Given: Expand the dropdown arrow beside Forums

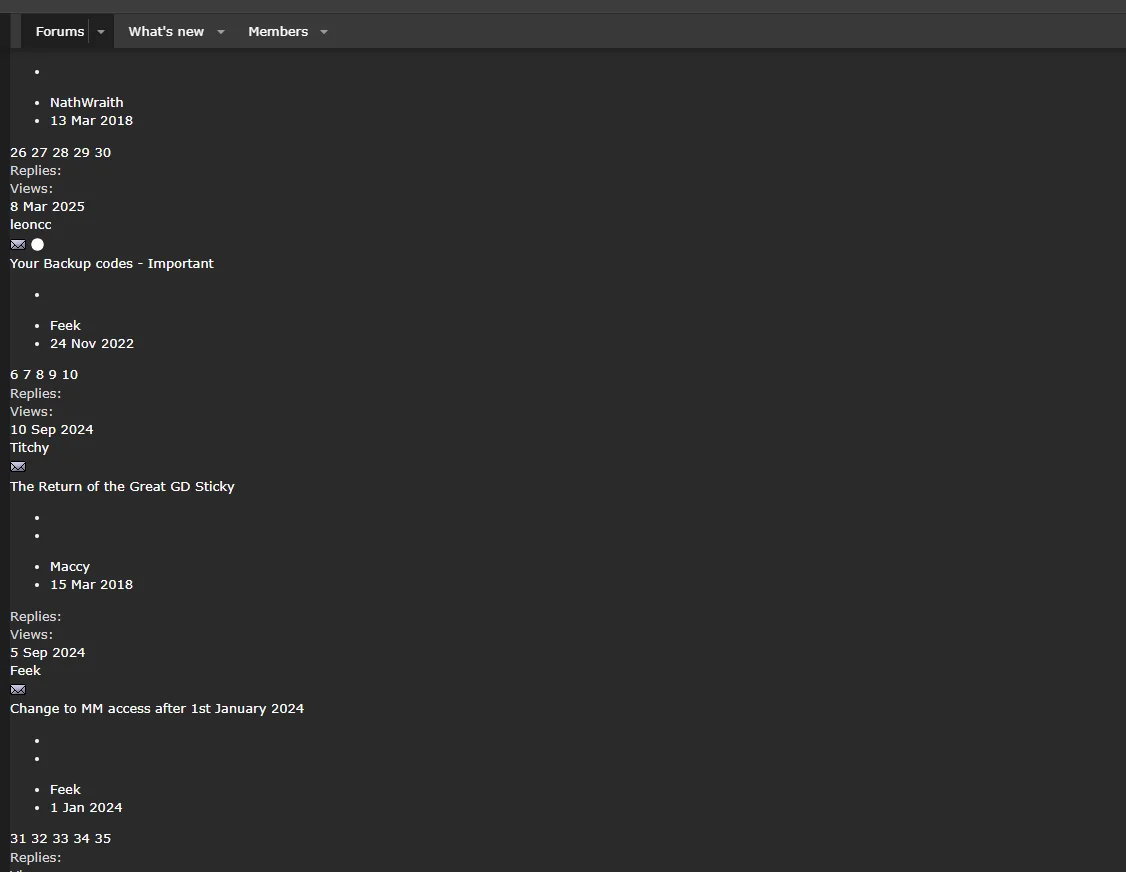Looking at the screenshot, I should 101,32.
